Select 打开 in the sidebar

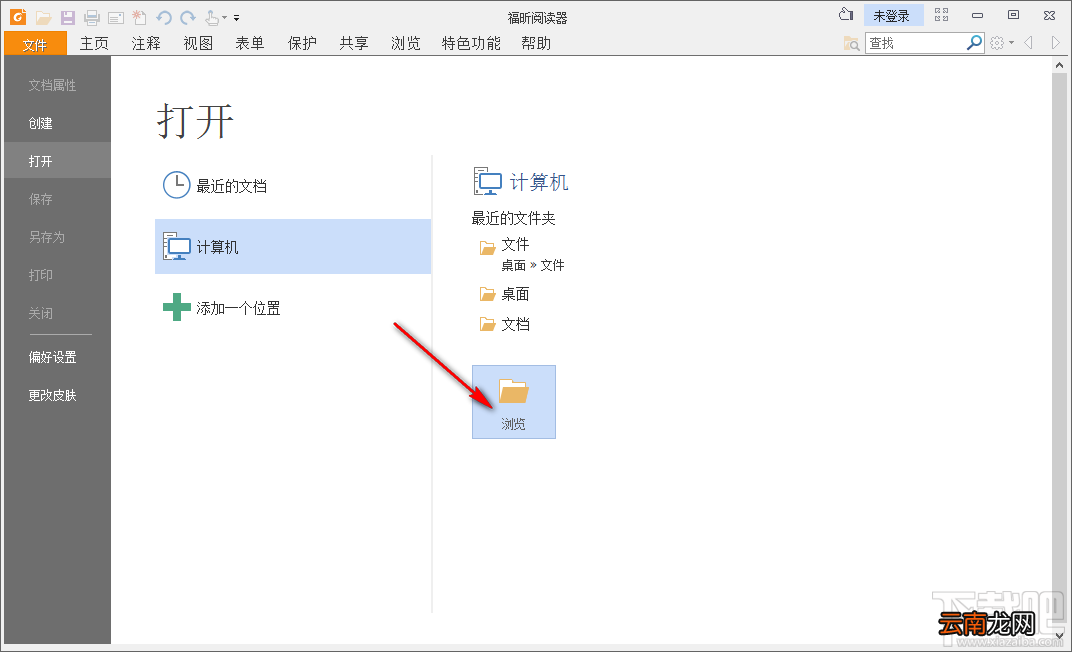pos(57,161)
